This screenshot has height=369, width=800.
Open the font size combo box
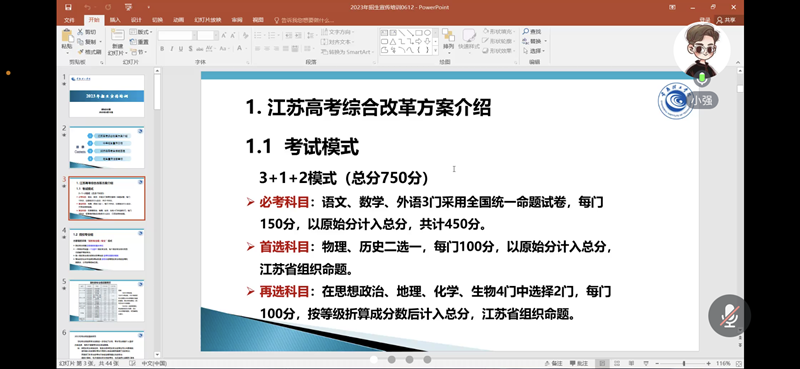(x=208, y=35)
